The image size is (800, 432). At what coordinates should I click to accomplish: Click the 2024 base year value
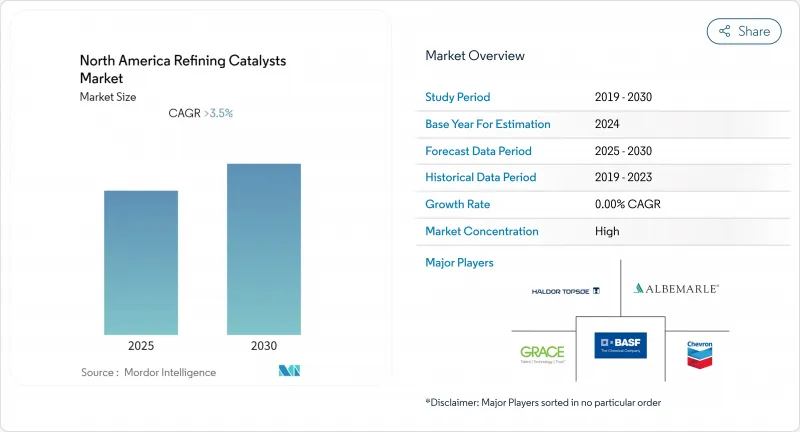click(607, 124)
